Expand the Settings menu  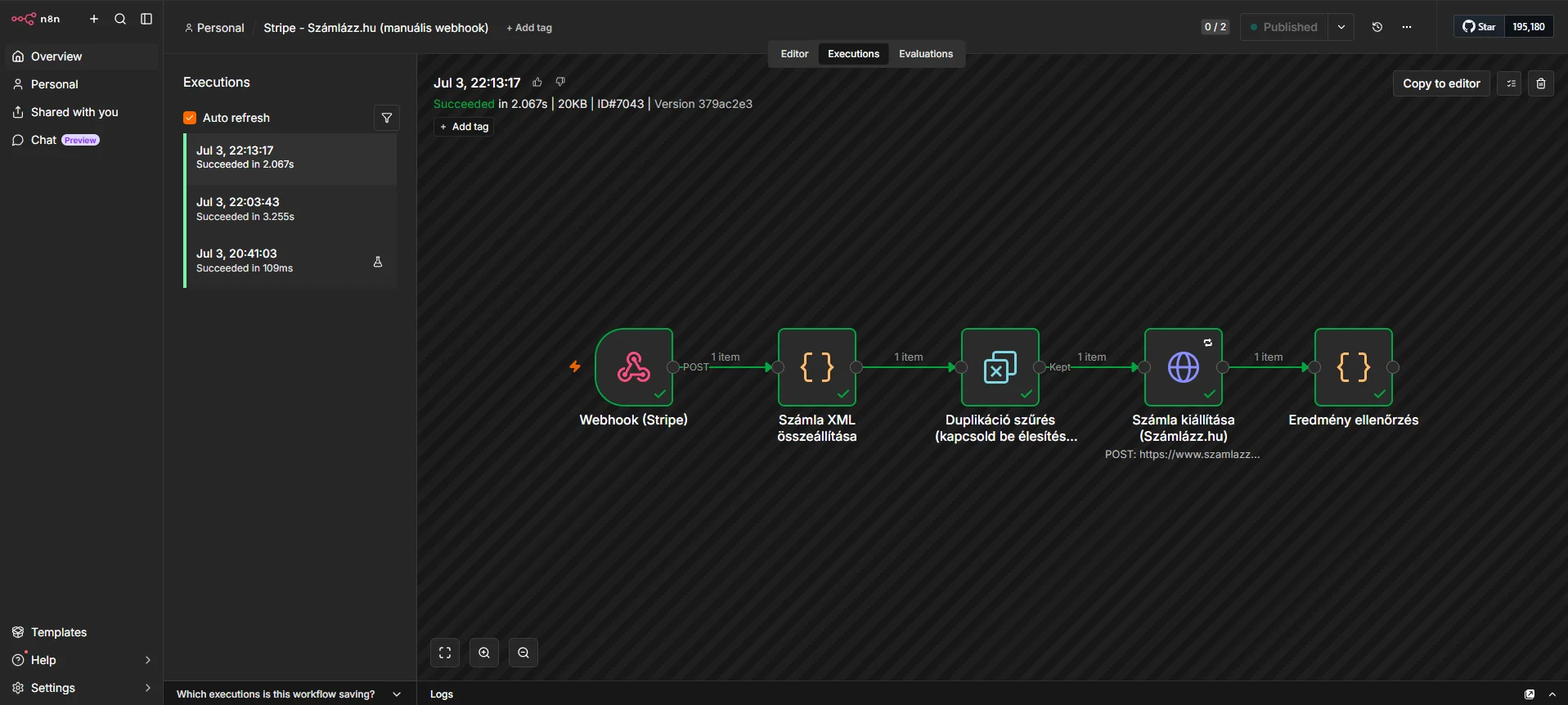[x=82, y=688]
